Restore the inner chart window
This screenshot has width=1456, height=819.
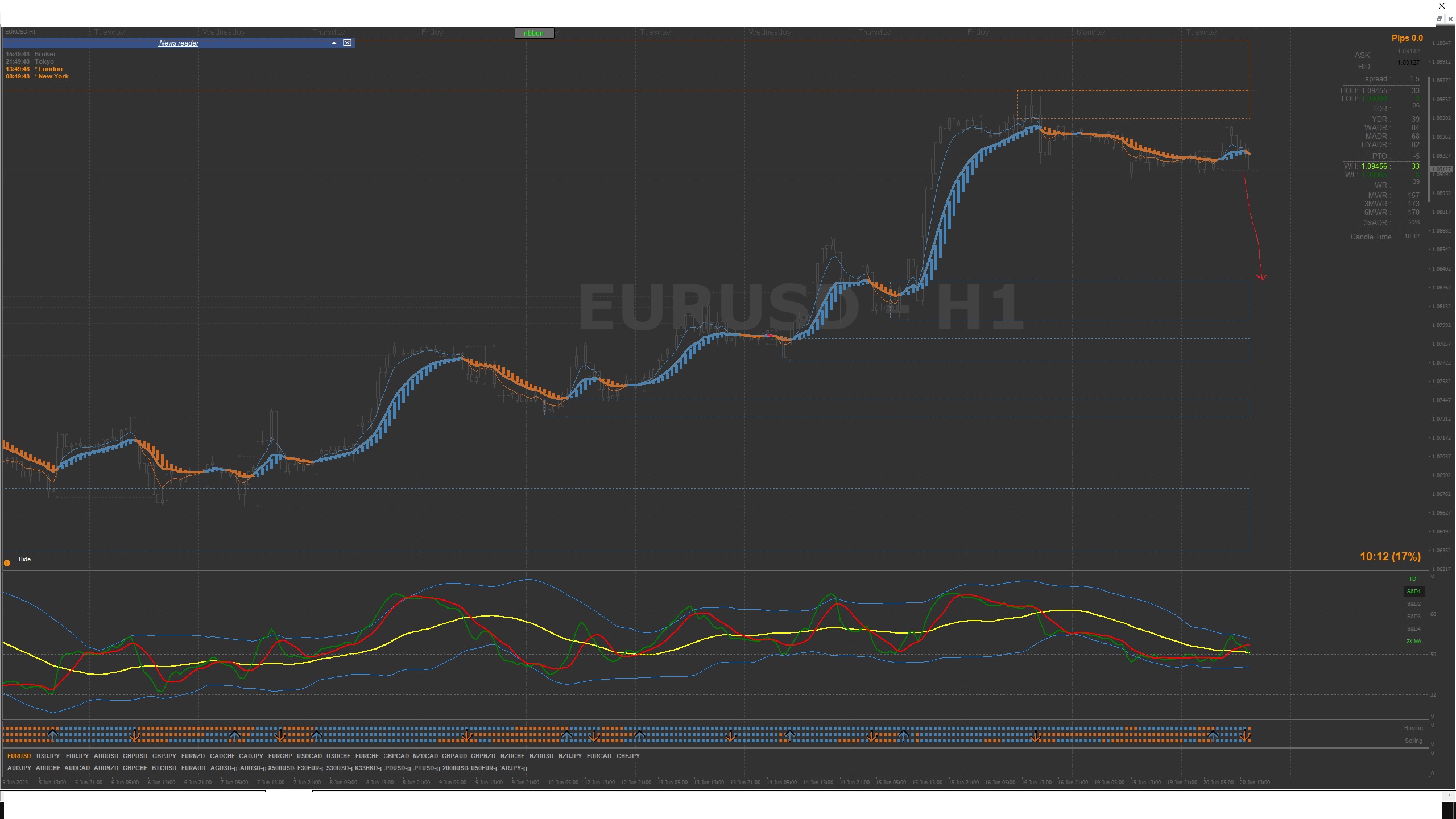1440,19
